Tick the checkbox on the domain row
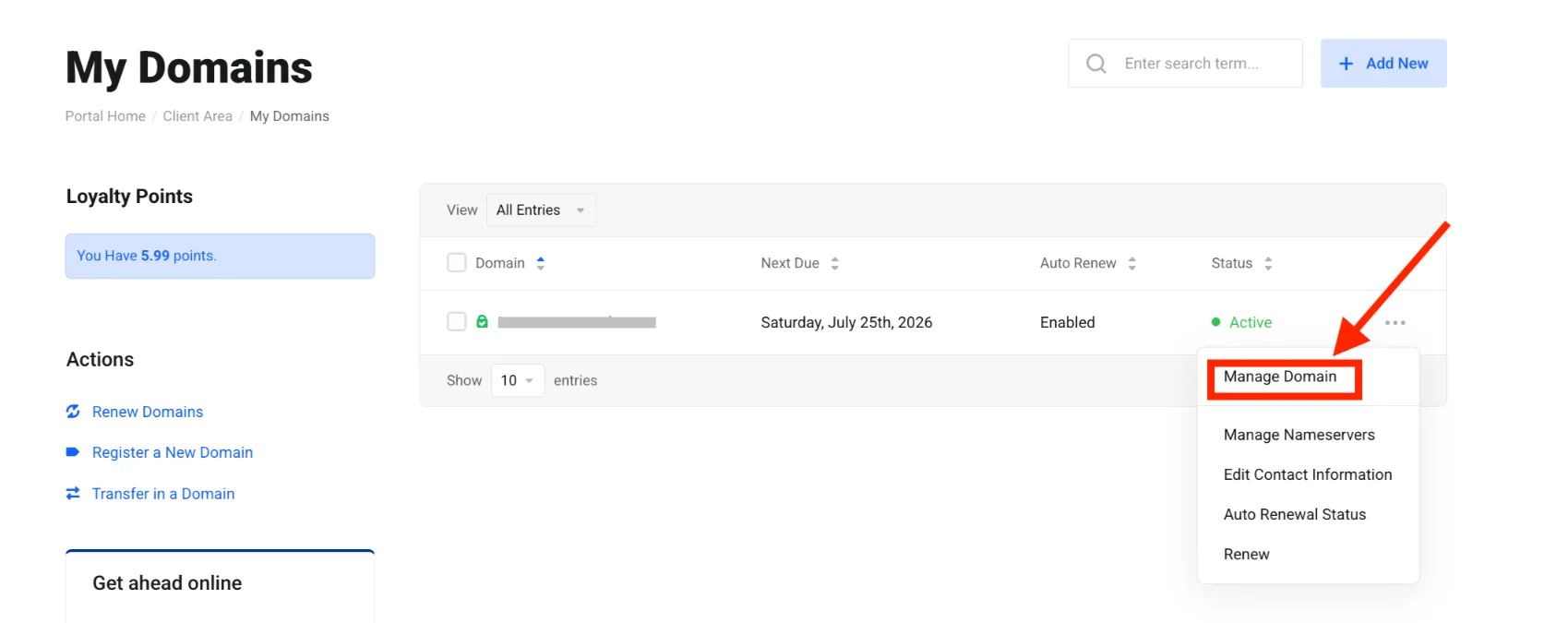 click(x=457, y=321)
